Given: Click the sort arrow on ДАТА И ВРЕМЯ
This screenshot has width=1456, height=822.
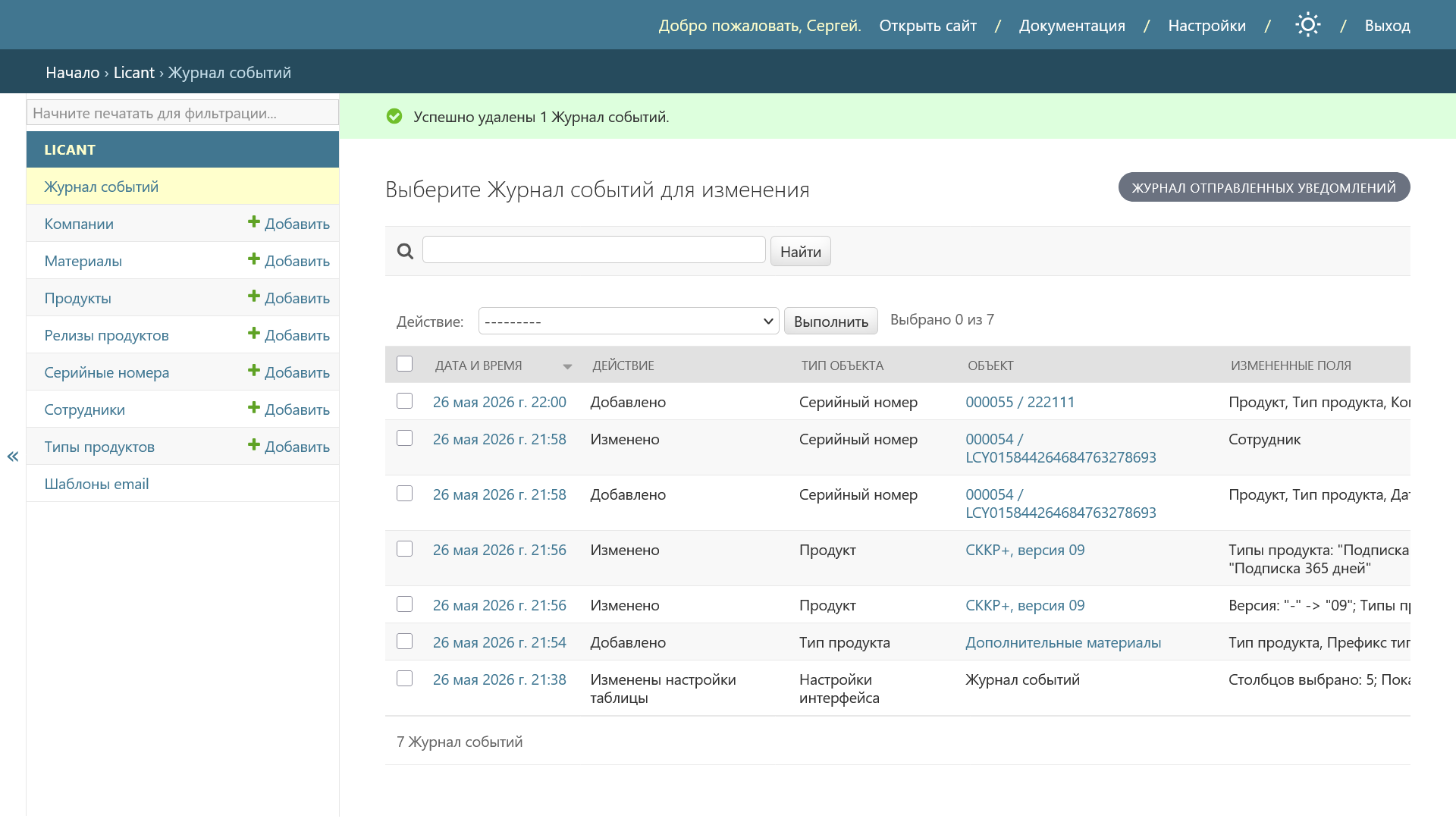Looking at the screenshot, I should point(567,366).
